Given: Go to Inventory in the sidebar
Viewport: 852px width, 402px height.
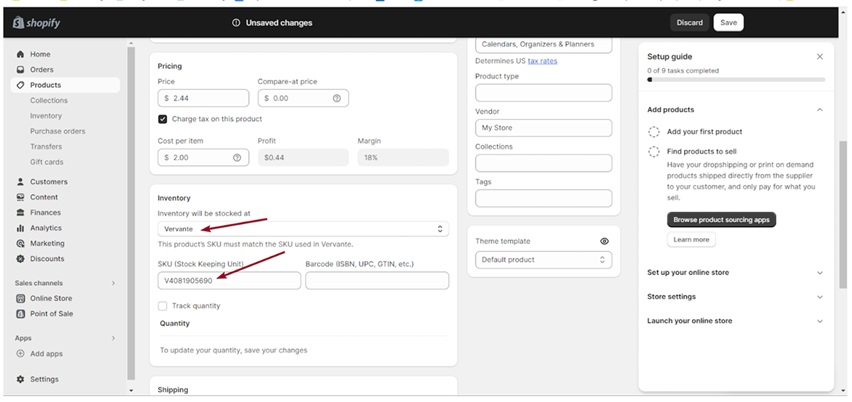Looking at the screenshot, I should (x=46, y=116).
